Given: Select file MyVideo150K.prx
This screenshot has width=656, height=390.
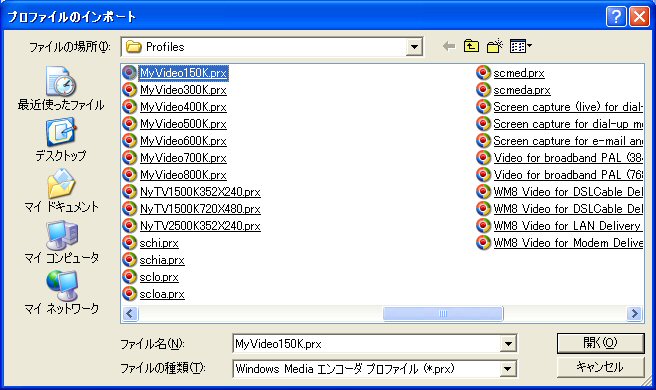Looking at the screenshot, I should (x=183, y=73).
